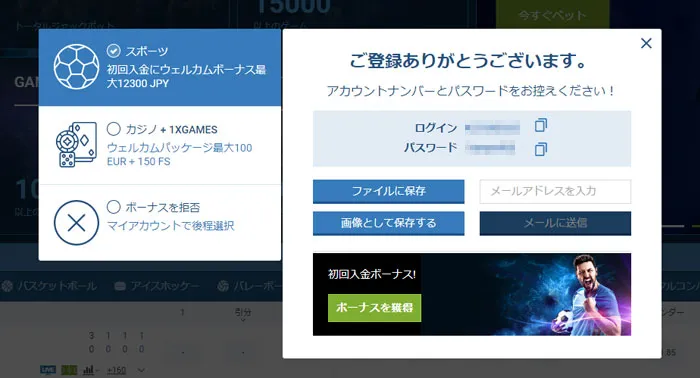Select the ボーナスを拒否 radio option
This screenshot has height=378, width=700.
point(113,207)
